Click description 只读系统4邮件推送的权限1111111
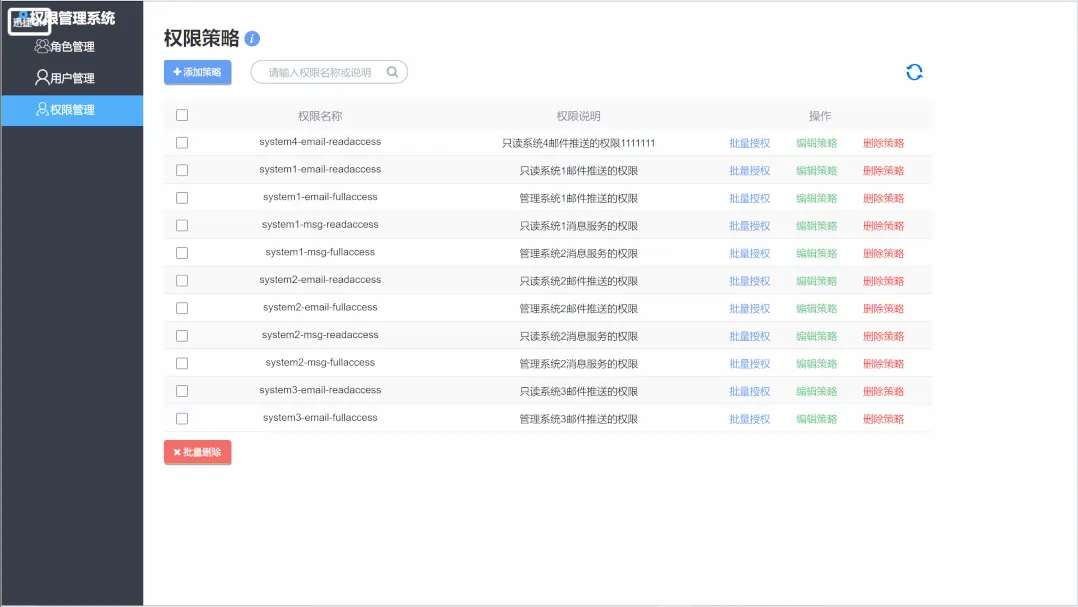This screenshot has width=1078, height=607. coord(578,143)
